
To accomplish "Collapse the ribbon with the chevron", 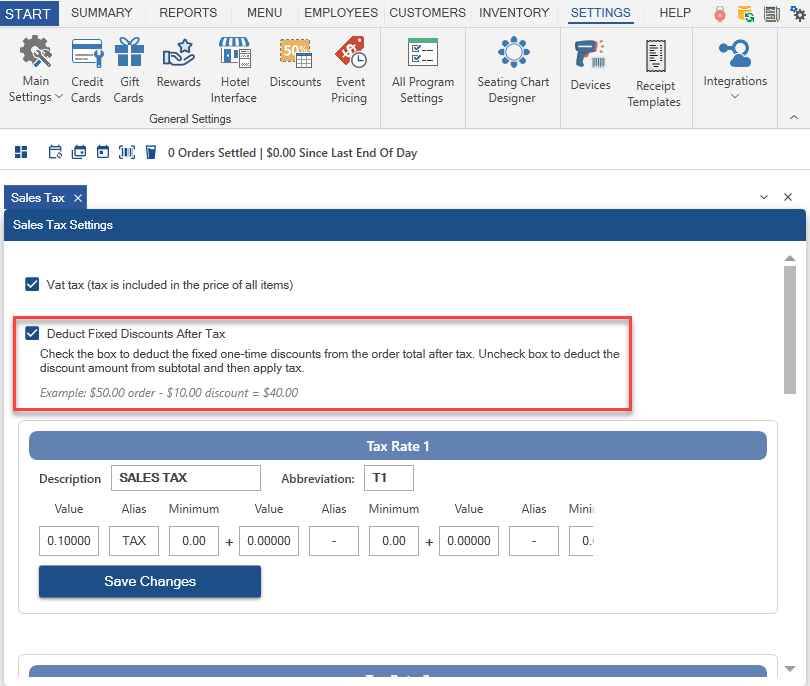I will pos(794,118).
